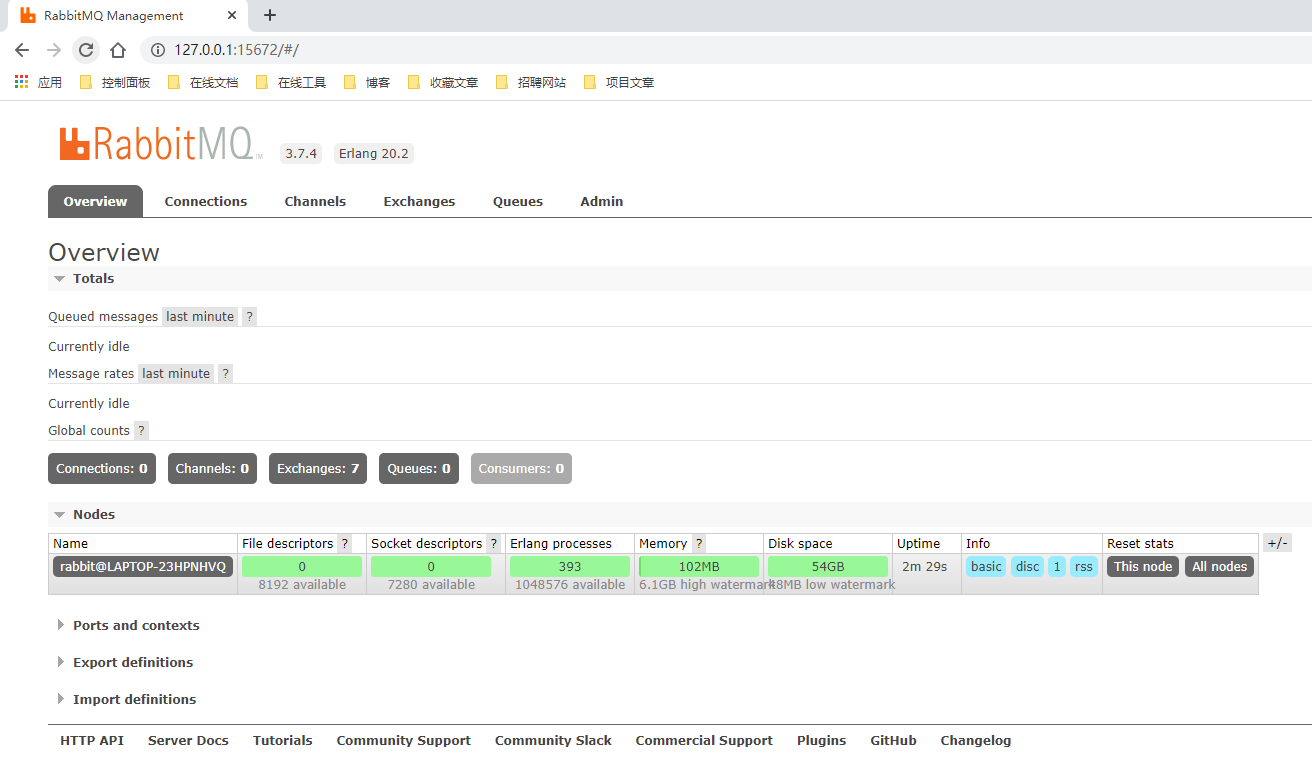Viewport: 1312px width, 757px height.
Task: Open Tutorials footer link
Action: coord(283,740)
